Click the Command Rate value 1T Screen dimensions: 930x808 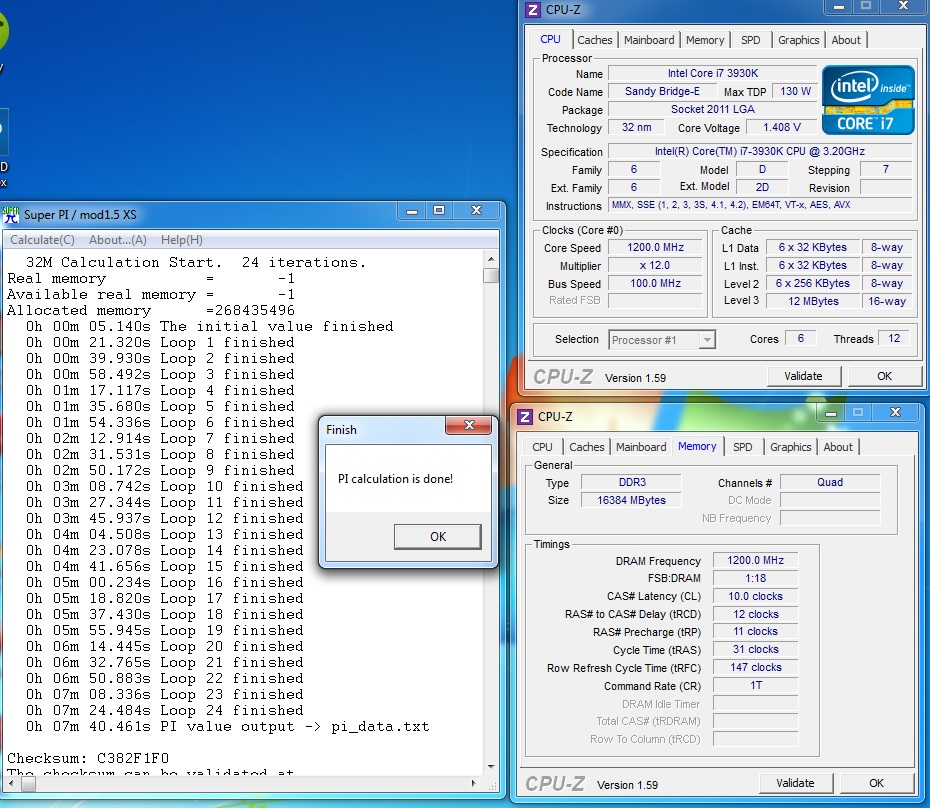[755, 685]
